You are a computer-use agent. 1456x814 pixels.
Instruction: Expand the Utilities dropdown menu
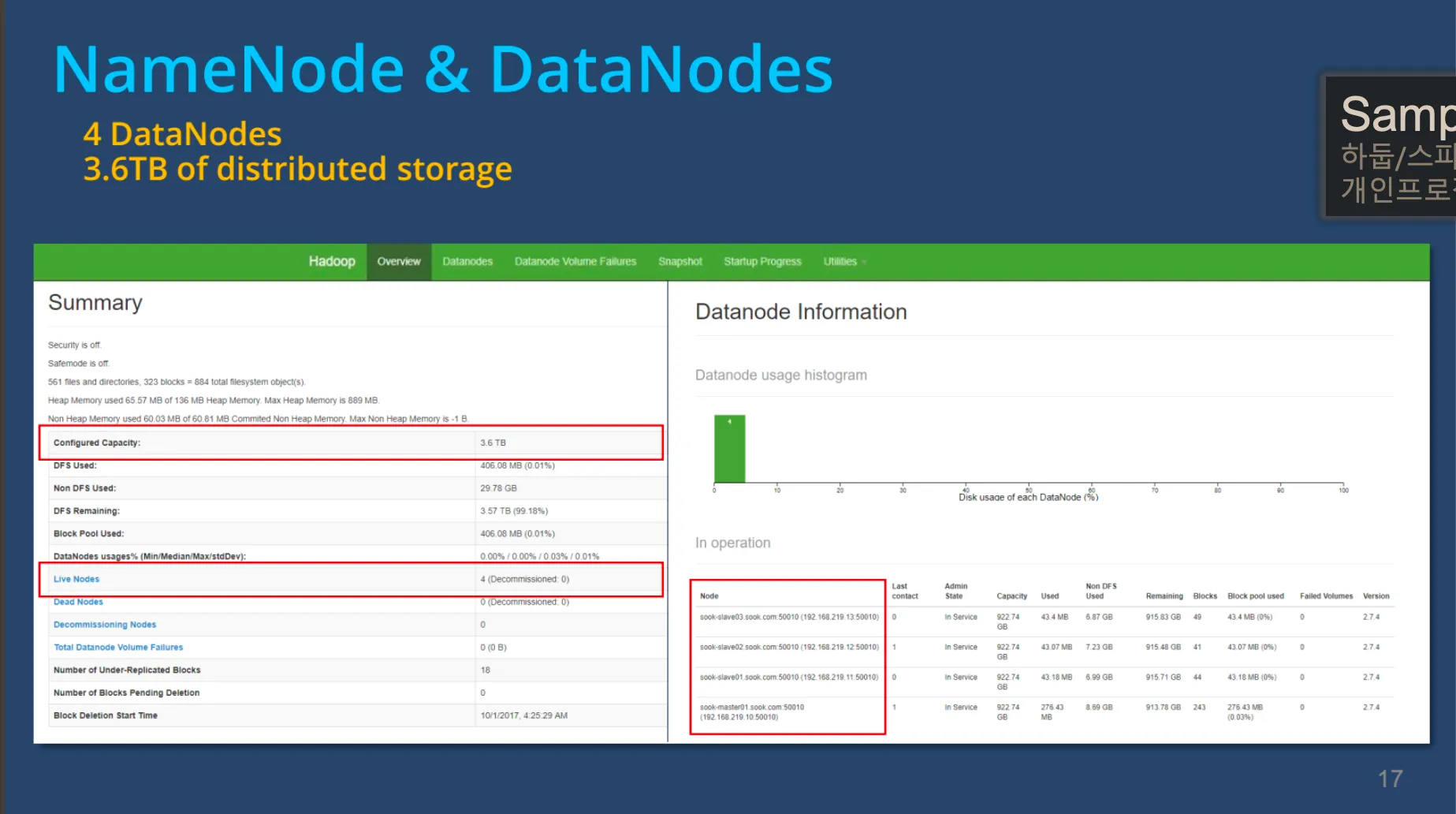(843, 262)
